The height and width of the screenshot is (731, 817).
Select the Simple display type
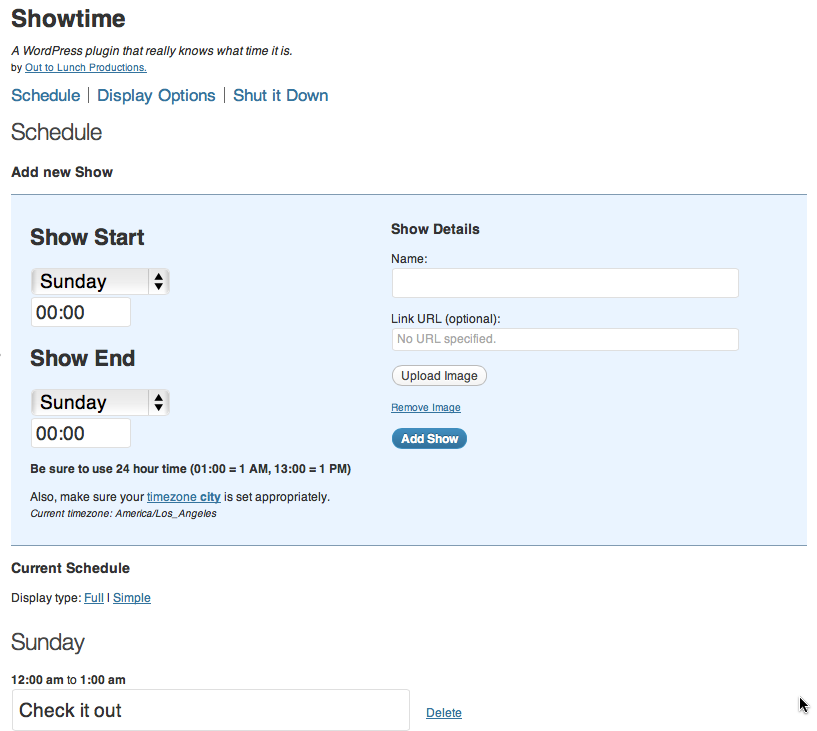132,598
